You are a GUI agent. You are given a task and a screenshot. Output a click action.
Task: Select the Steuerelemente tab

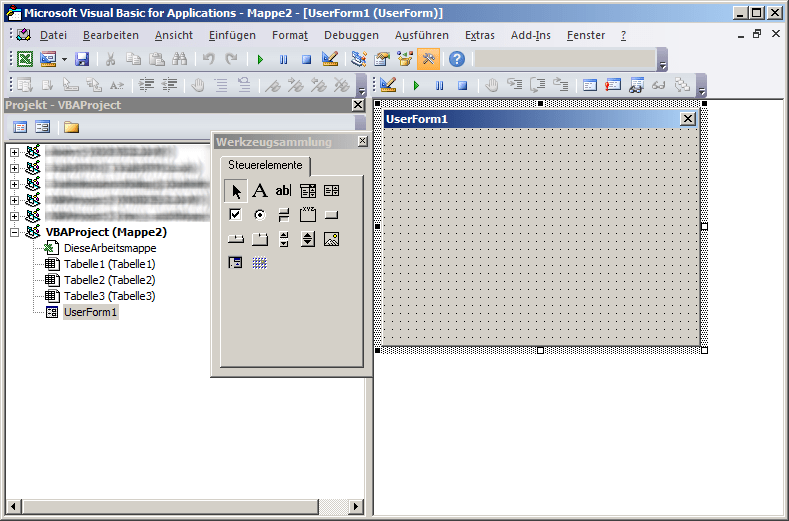tap(265, 165)
